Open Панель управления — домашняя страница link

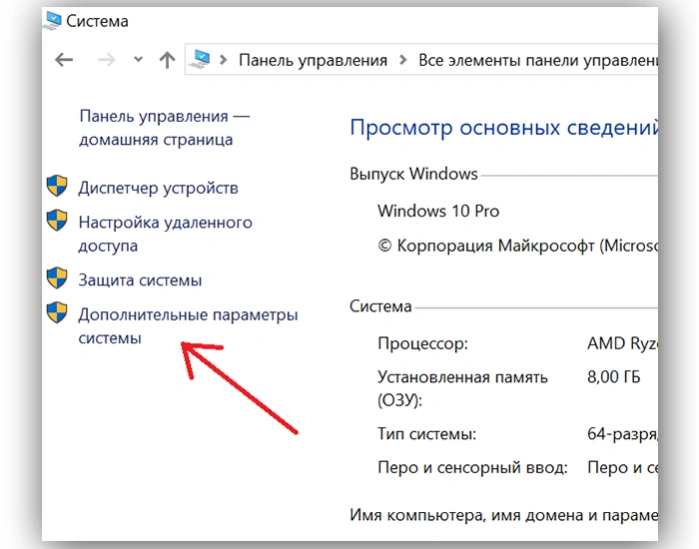pyautogui.click(x=164, y=128)
